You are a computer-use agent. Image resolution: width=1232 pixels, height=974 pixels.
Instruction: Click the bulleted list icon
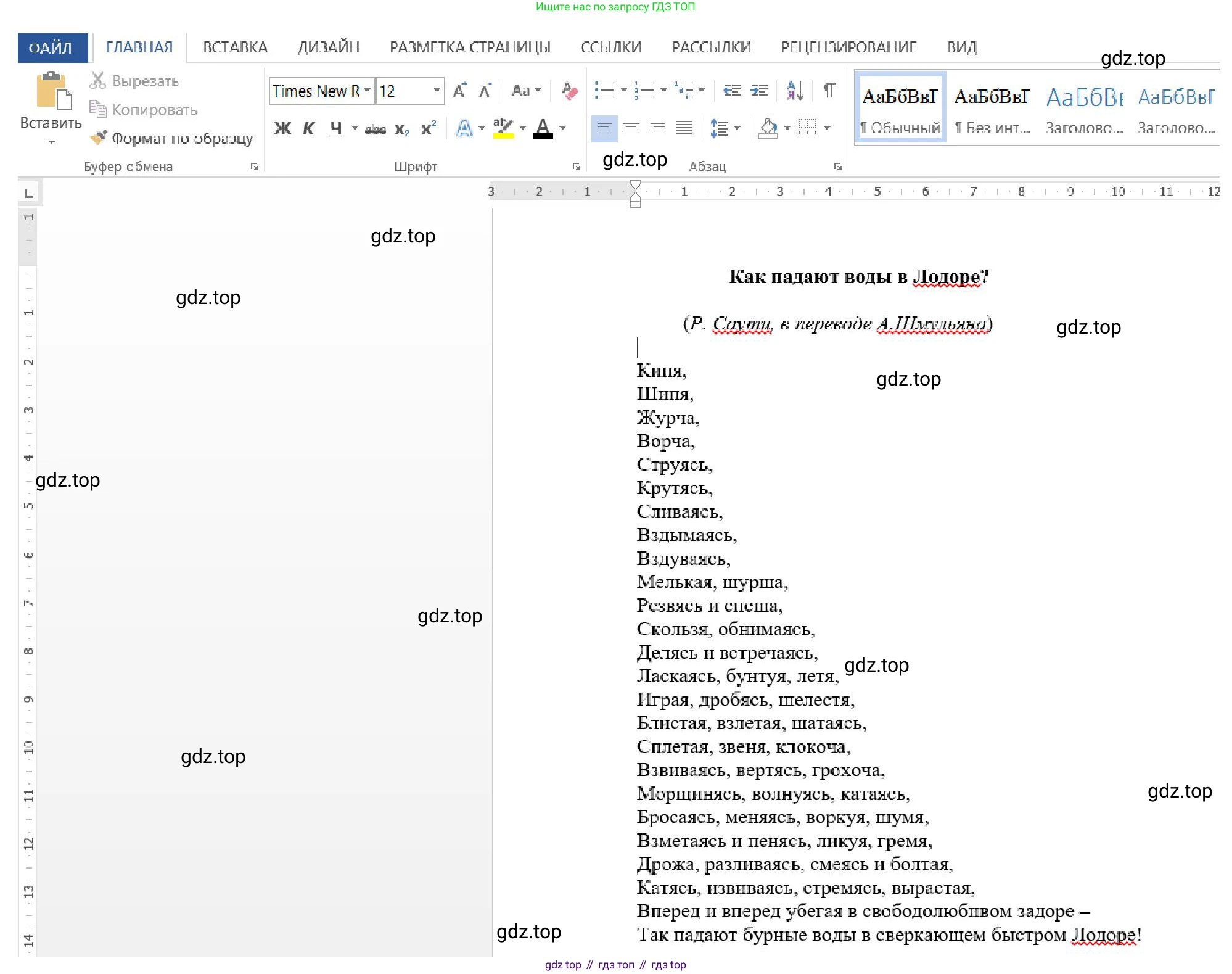tap(604, 90)
